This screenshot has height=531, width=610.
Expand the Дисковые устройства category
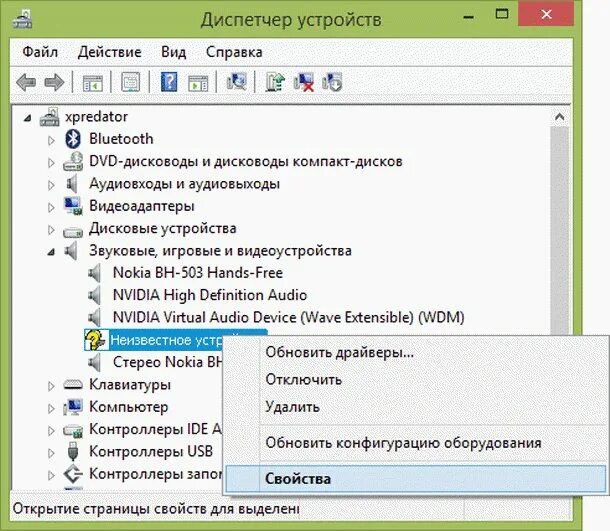(x=51, y=230)
